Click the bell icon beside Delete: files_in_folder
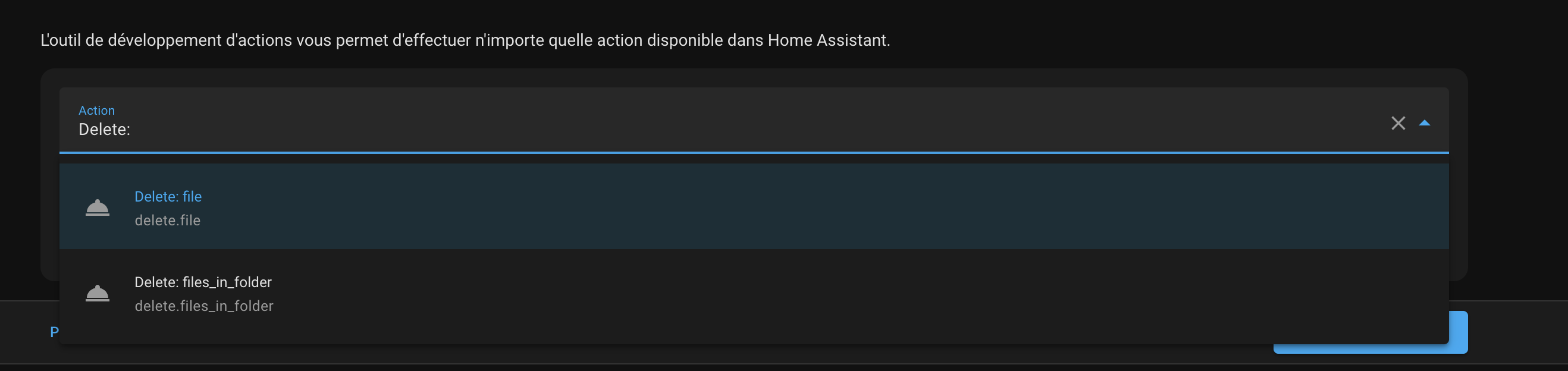Image resolution: width=1568 pixels, height=371 pixels. click(98, 293)
